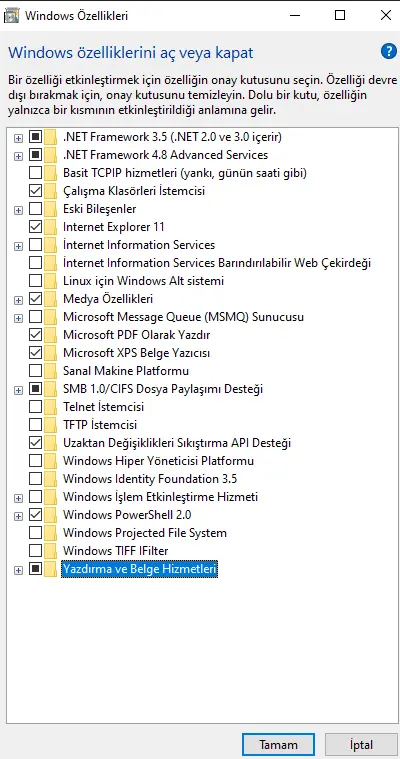Enable Windows İşlem Etkinleştirme Hizmeti checkbox
Viewport: 400px width, 759px height.
click(35, 497)
